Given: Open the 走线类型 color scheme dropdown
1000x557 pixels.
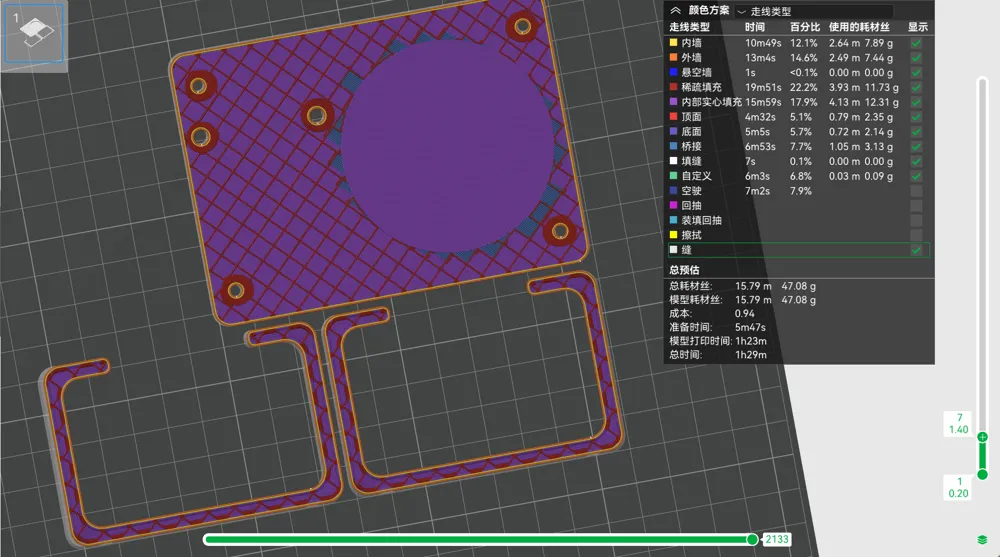Looking at the screenshot, I should tap(814, 11).
